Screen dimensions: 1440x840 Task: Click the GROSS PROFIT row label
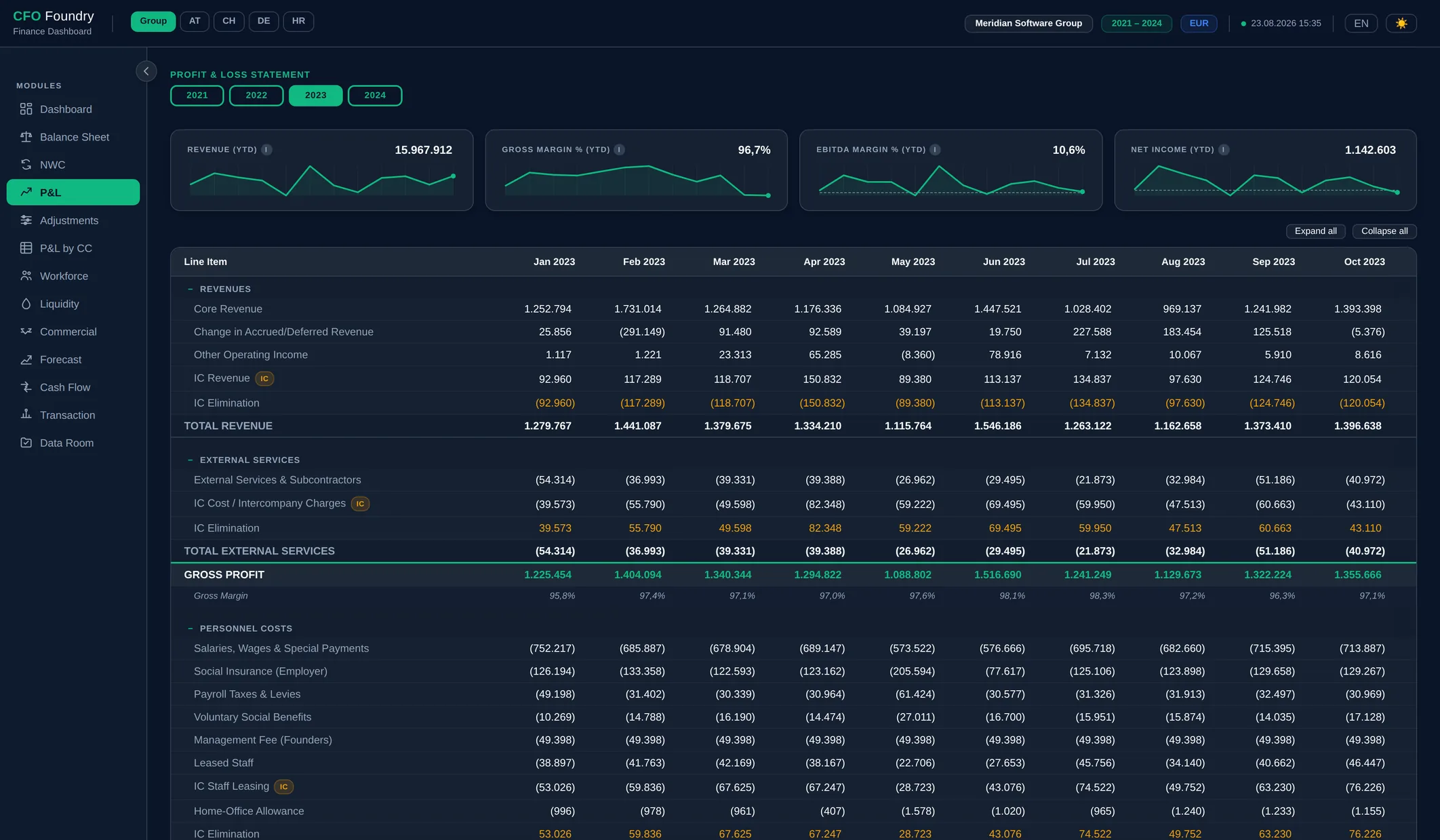click(224, 575)
